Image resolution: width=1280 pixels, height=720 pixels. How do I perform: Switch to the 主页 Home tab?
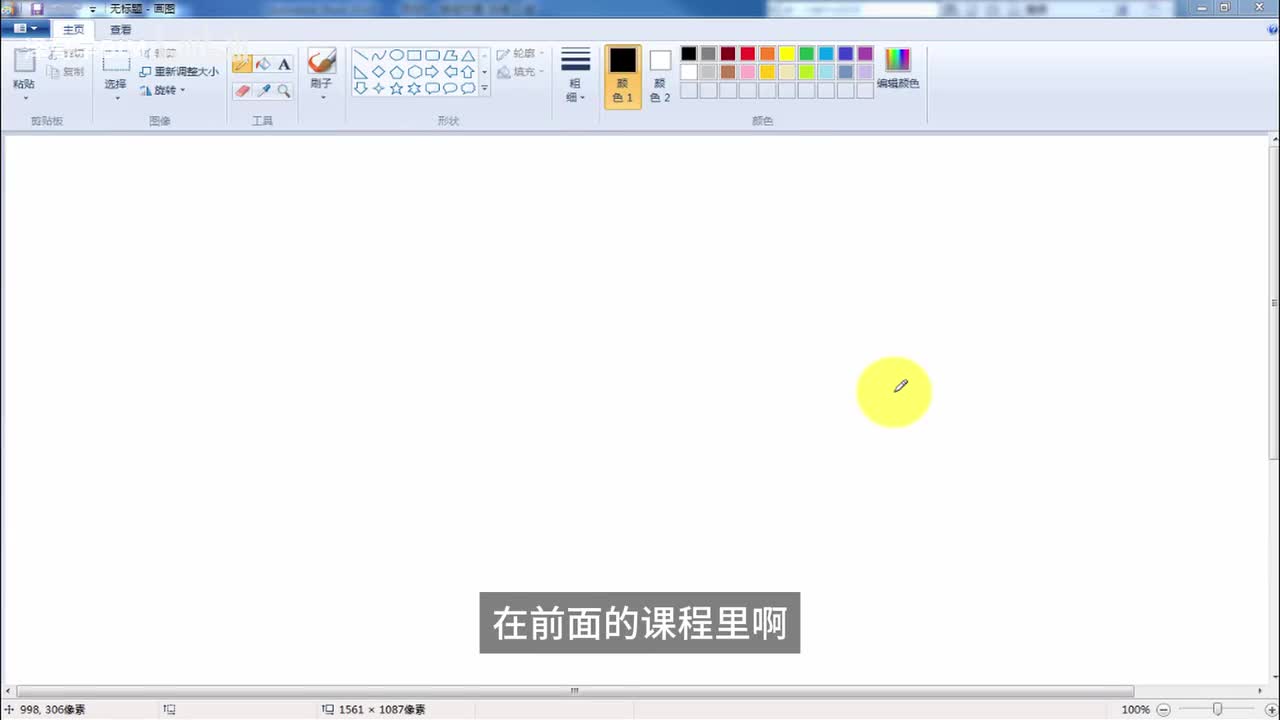coord(74,30)
